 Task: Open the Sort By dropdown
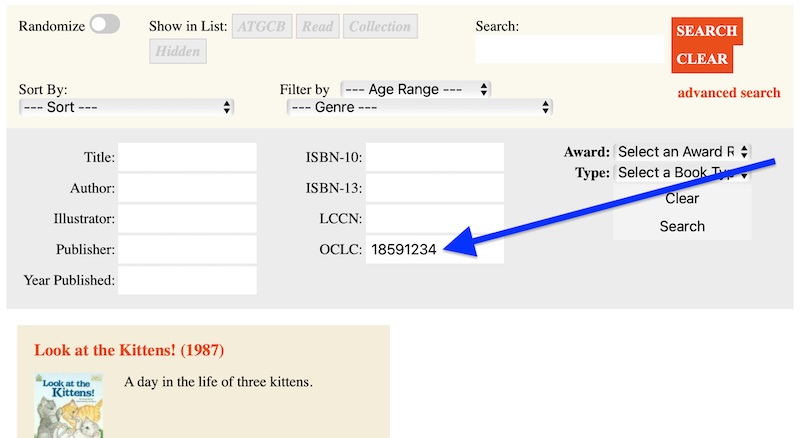pyautogui.click(x=127, y=107)
